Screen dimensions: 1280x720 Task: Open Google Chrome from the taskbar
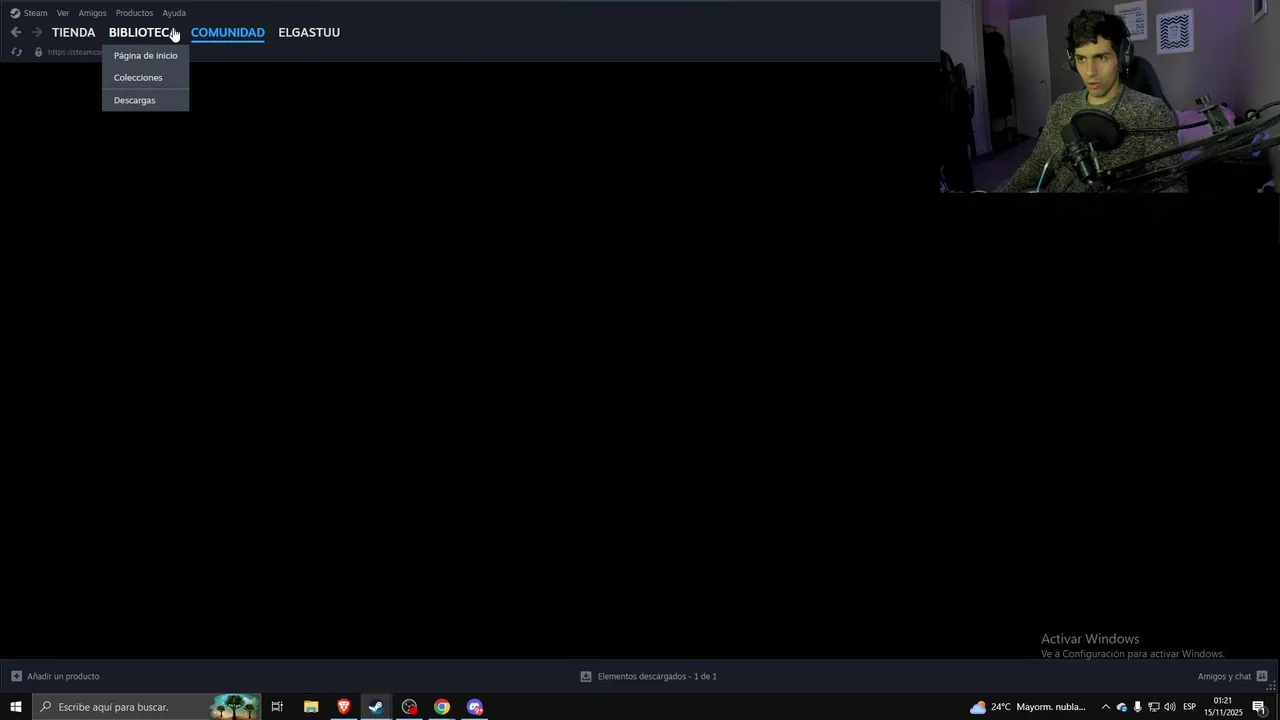(x=442, y=707)
